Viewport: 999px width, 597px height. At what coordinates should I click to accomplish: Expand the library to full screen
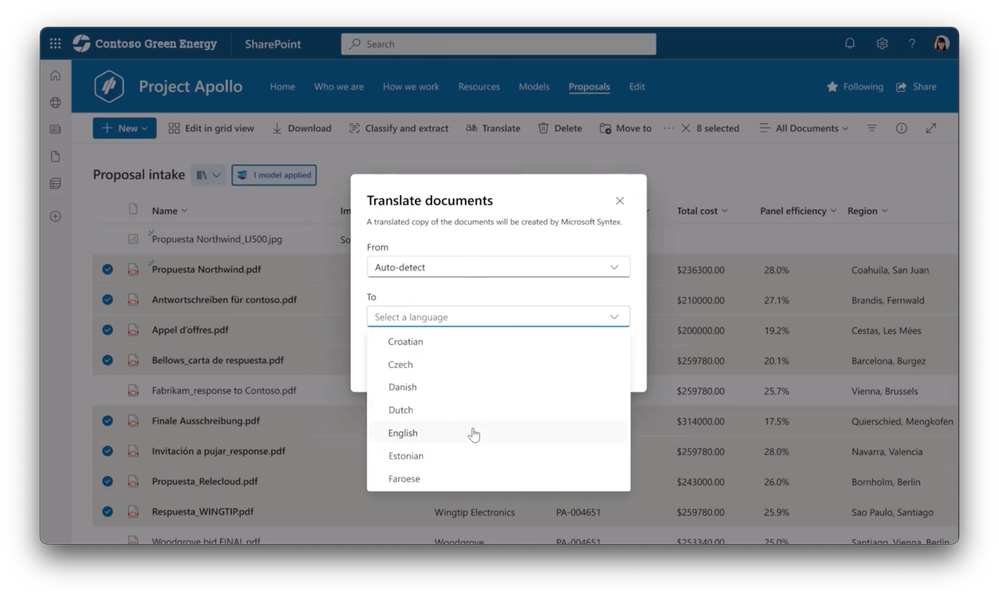pyautogui.click(x=931, y=128)
